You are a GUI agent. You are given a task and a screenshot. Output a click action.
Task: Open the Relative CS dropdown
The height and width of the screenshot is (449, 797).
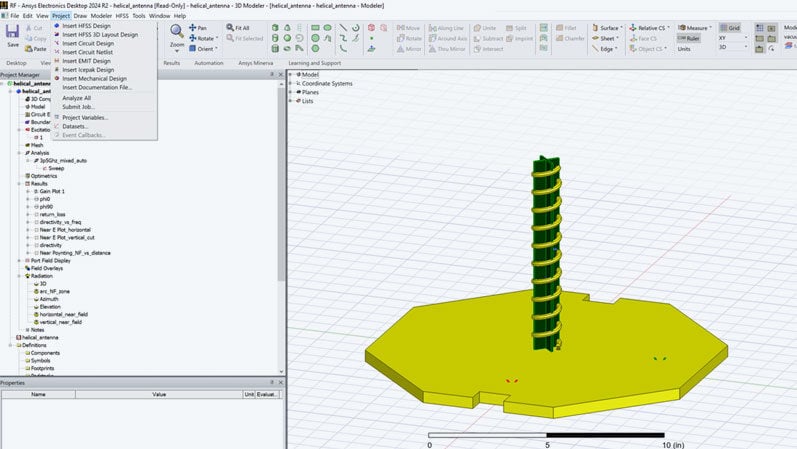(668, 28)
